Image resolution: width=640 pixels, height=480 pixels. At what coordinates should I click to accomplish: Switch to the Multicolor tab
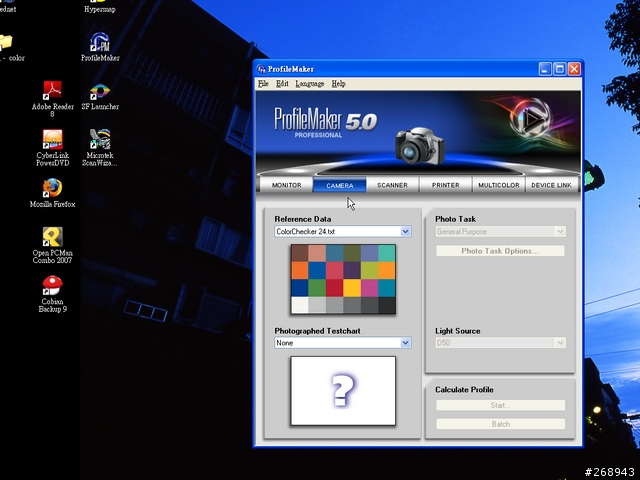tap(499, 185)
